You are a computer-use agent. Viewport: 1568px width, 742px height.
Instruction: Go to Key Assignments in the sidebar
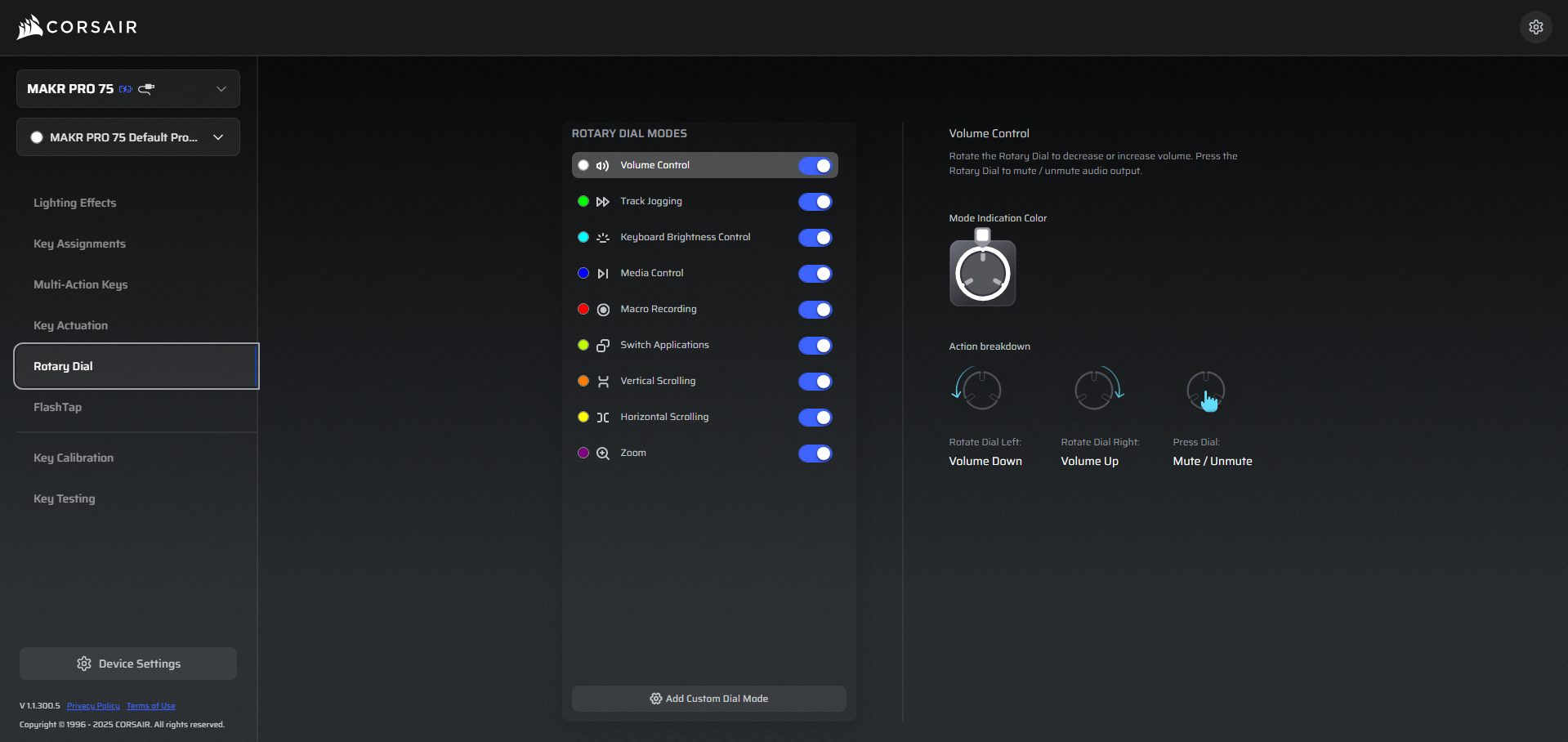click(79, 244)
